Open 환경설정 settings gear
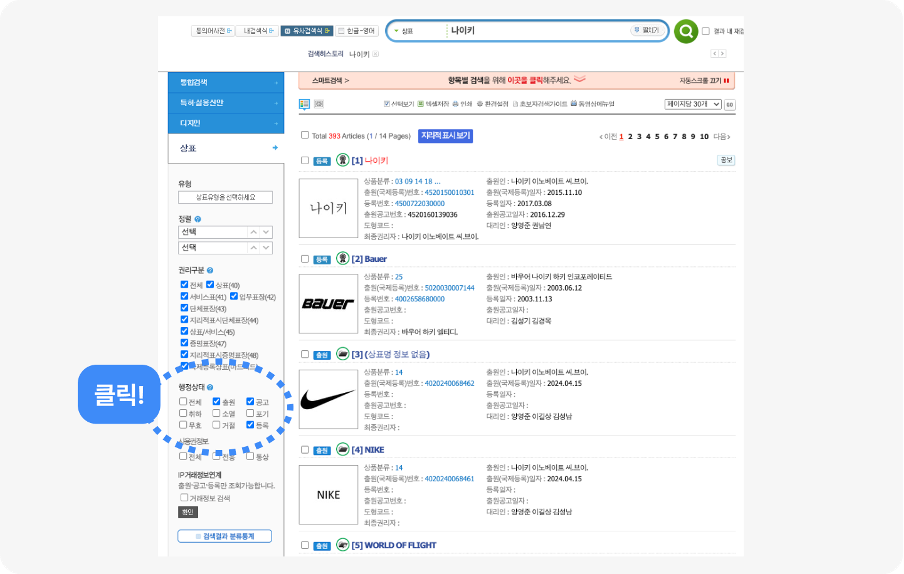This screenshot has height=574, width=904. (480, 104)
